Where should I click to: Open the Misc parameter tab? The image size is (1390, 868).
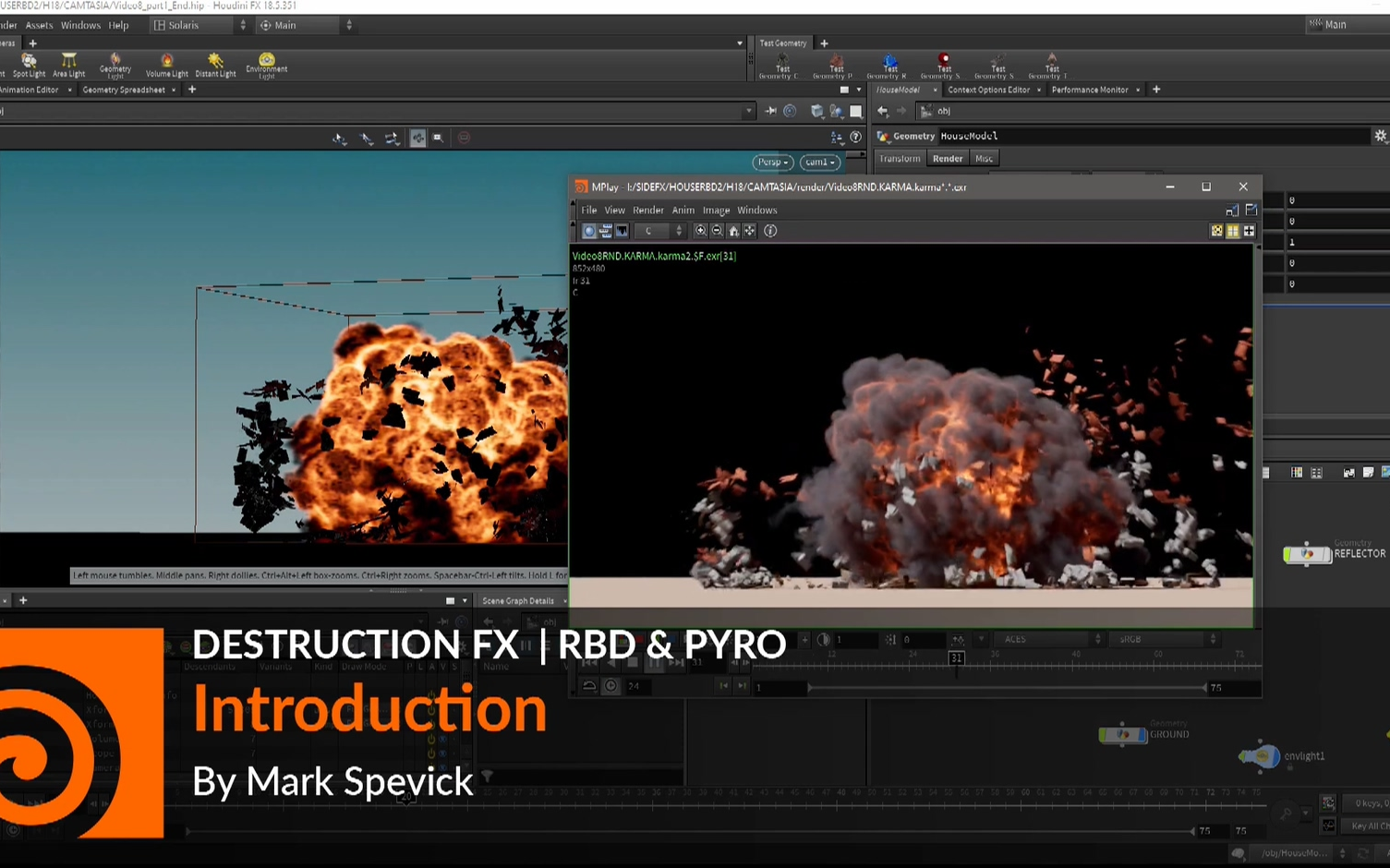tap(984, 159)
